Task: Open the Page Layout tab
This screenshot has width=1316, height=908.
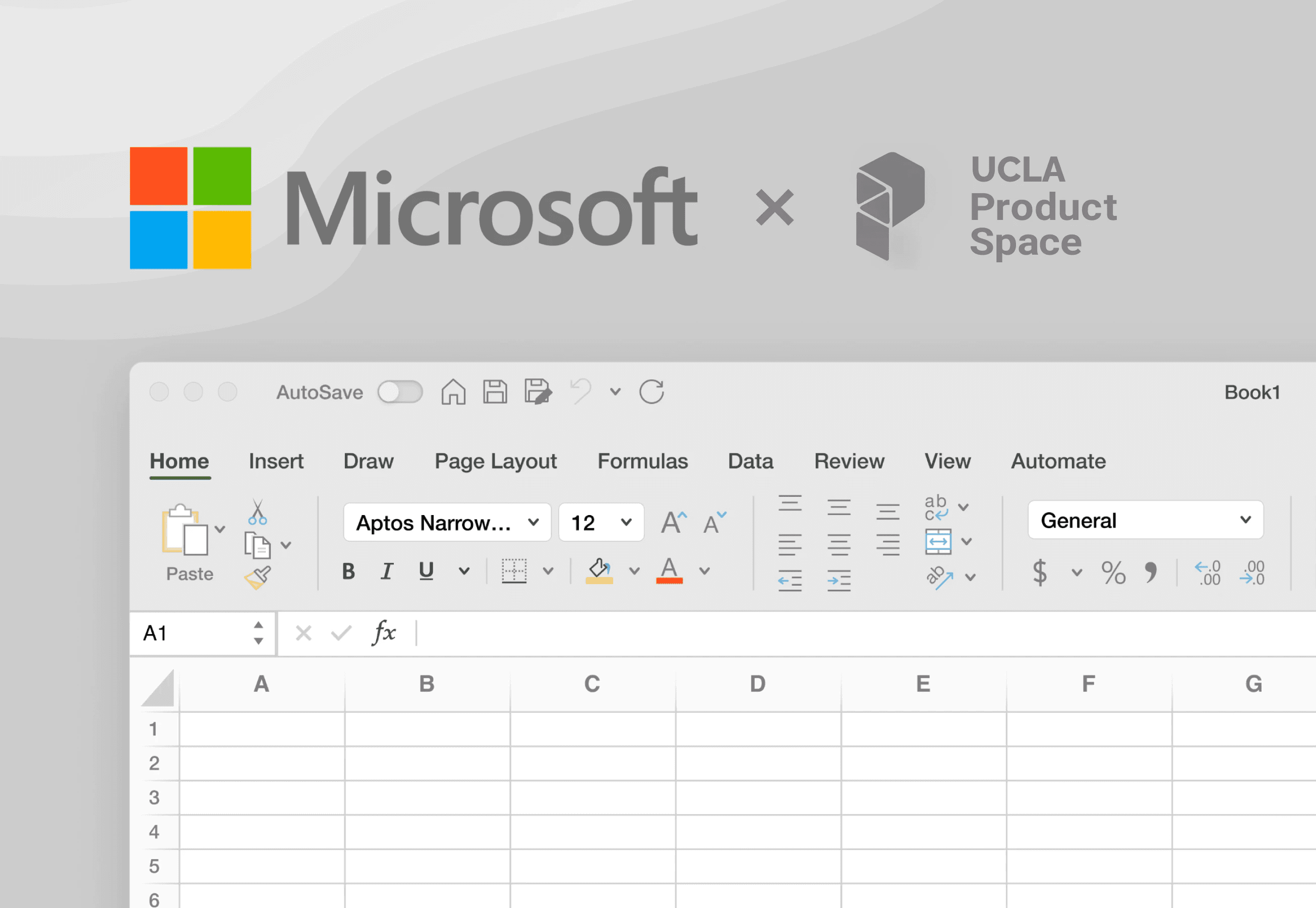Action: [x=495, y=462]
